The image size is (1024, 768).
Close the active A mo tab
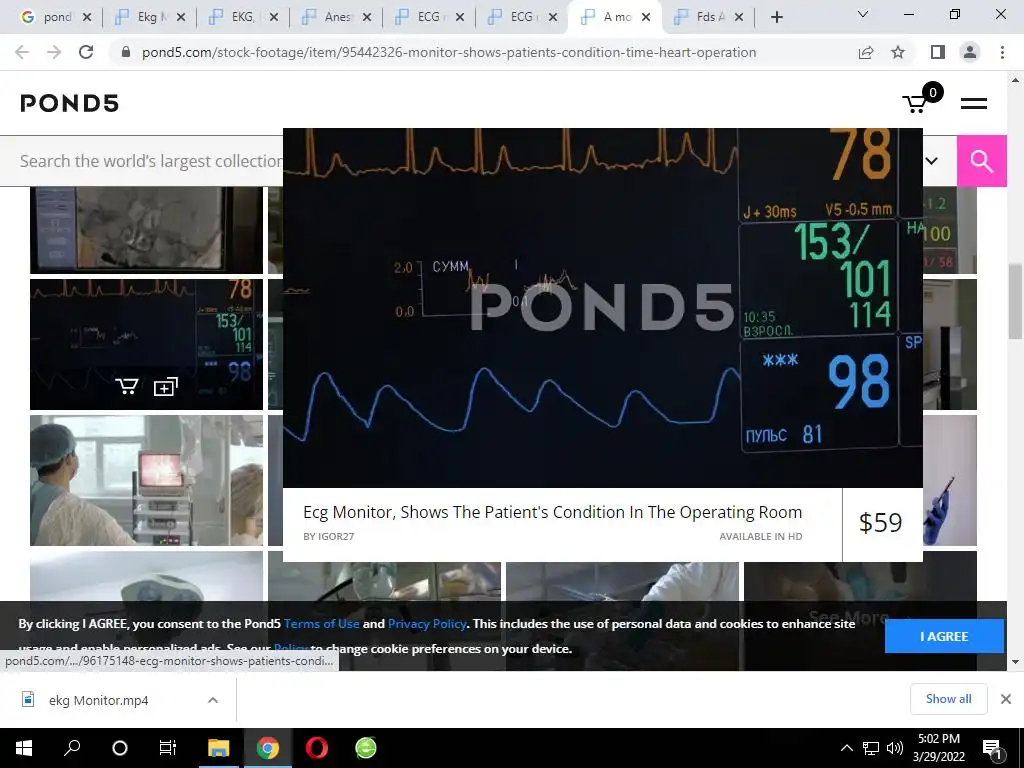point(646,17)
